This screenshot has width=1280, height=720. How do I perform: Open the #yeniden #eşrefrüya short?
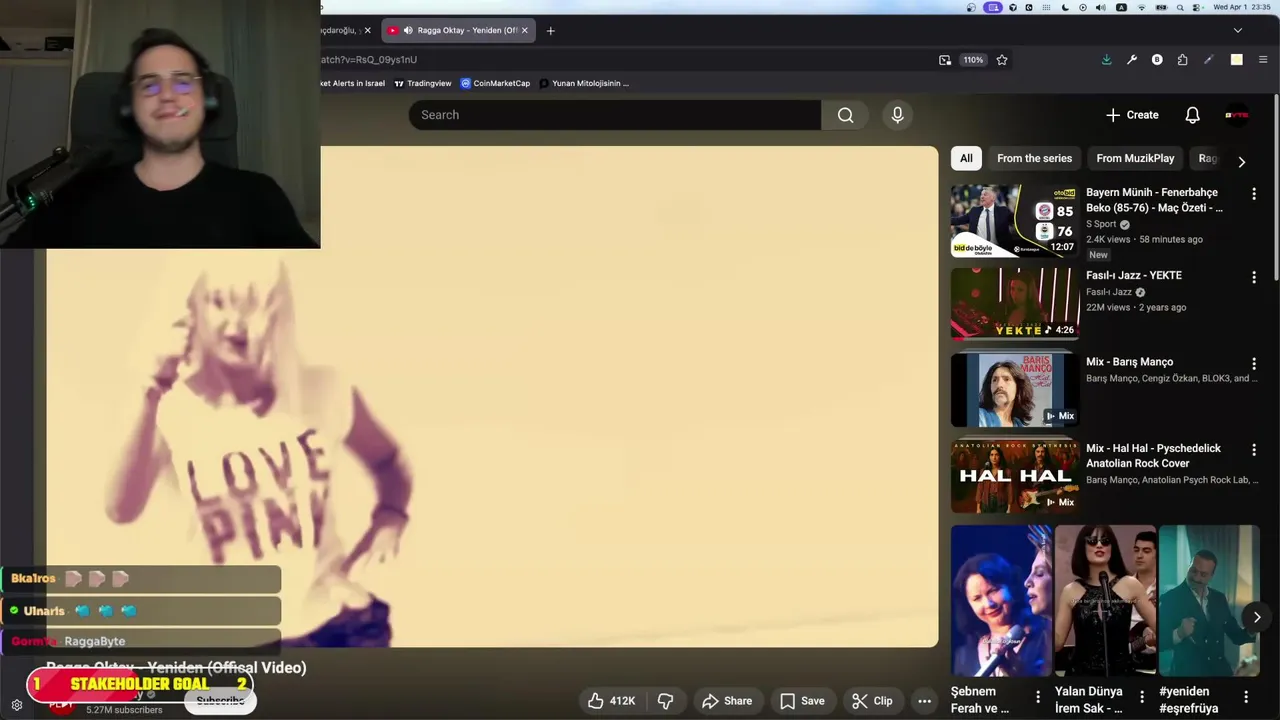(1209, 601)
